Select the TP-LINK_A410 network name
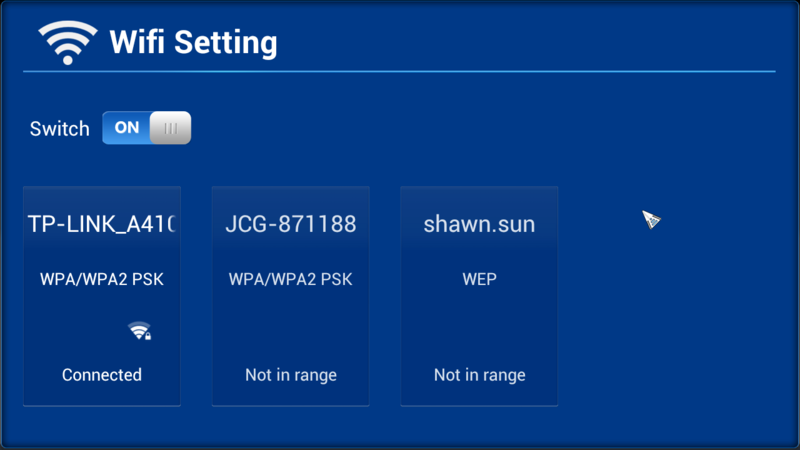This screenshot has width=800, height=450. pos(102,224)
